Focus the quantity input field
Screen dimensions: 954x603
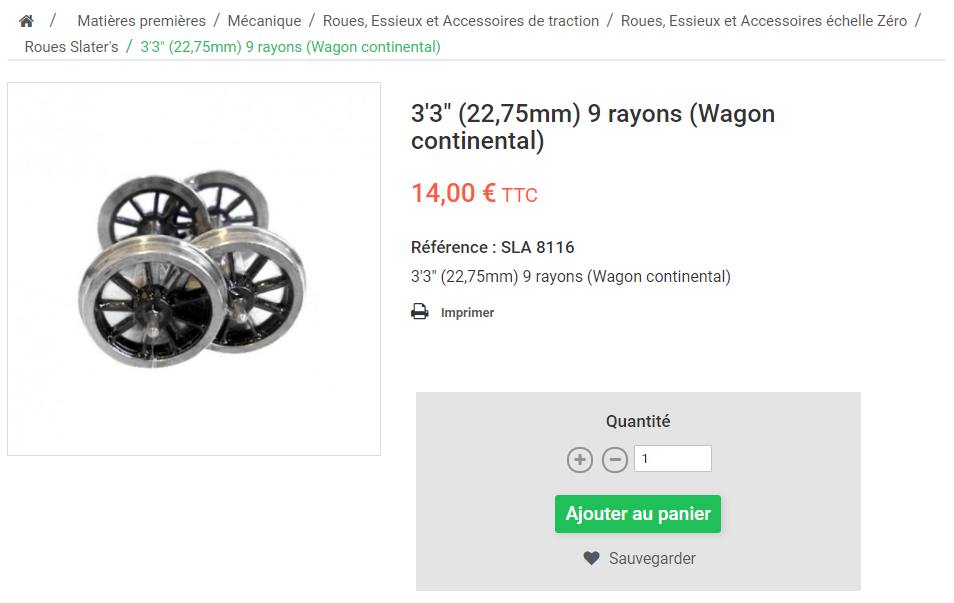click(x=673, y=459)
